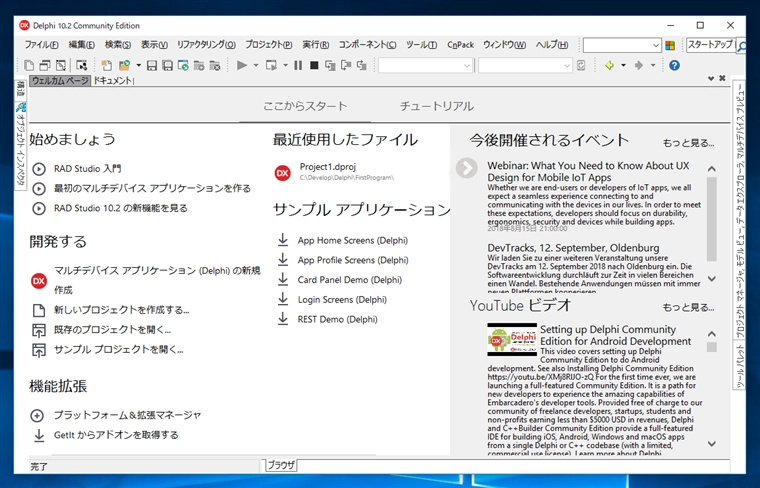This screenshot has width=760, height=488.
Task: Click the Pause program icon
Action: click(298, 65)
